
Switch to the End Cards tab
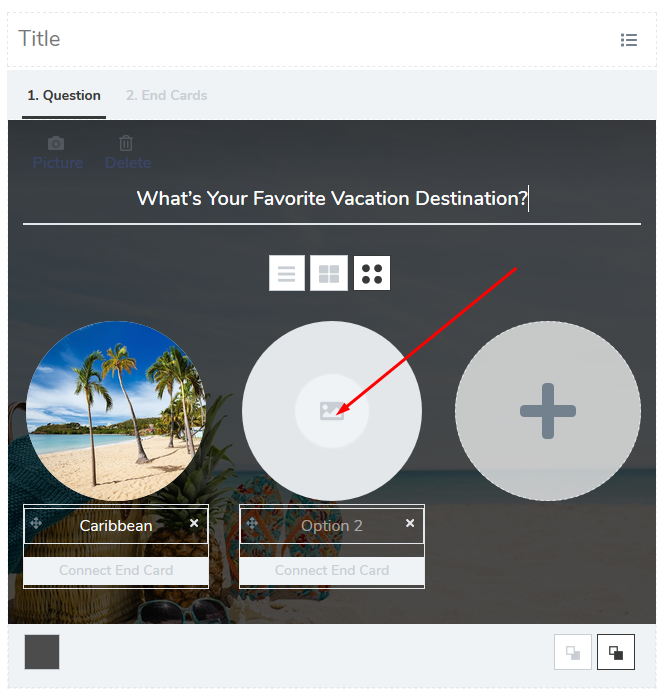(167, 96)
